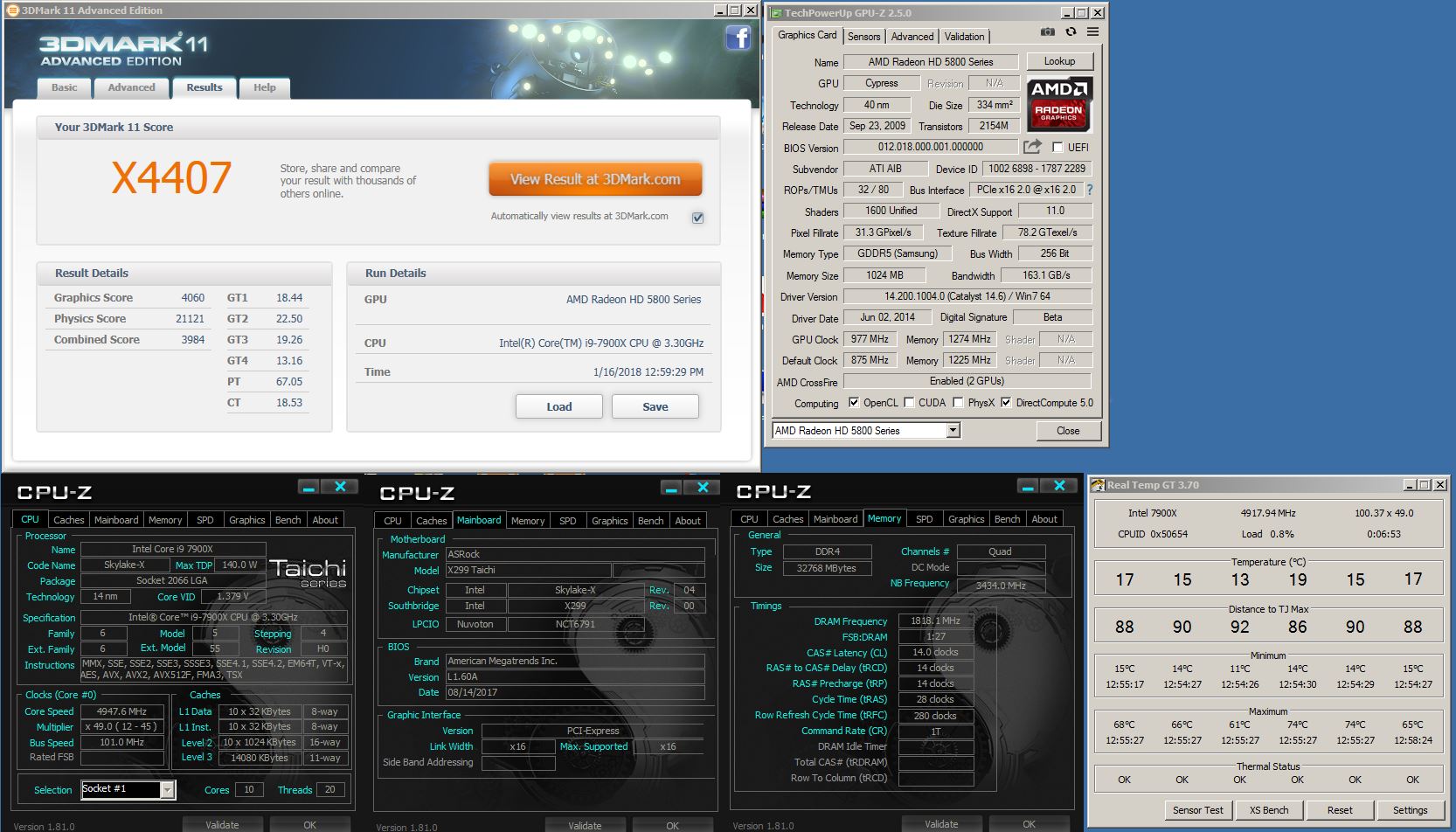1456x832 pixels.
Task: Open the GPU-Z hamburger menu icon
Action: coord(1092,31)
